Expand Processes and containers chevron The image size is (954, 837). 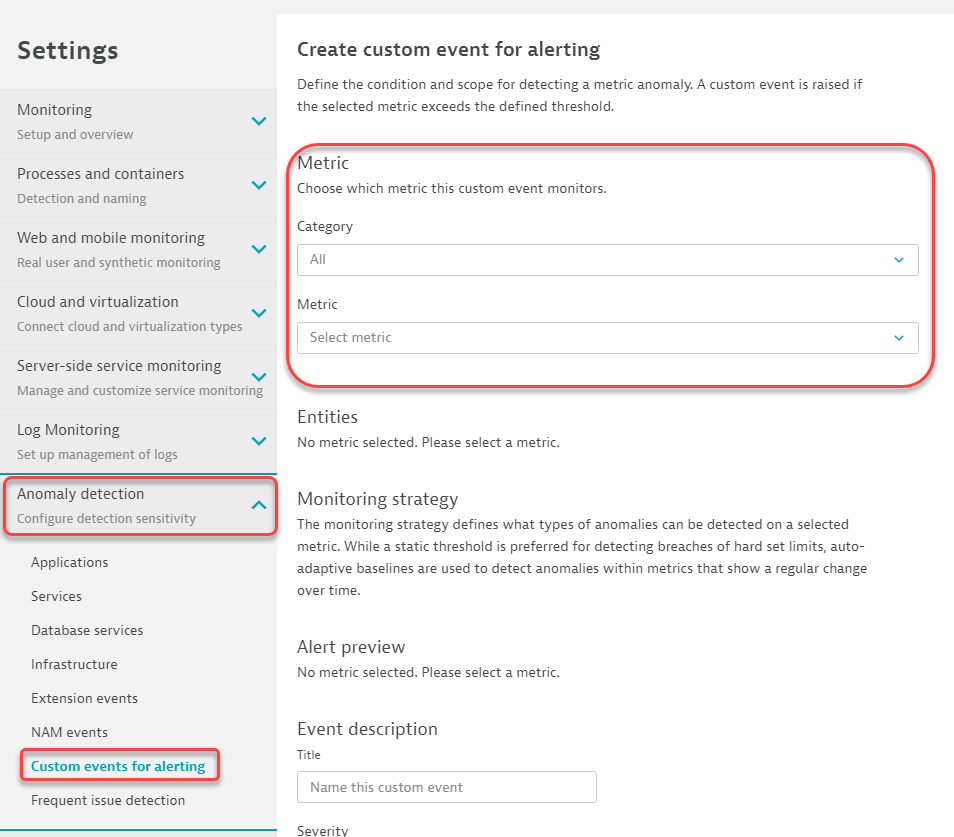coord(258,185)
